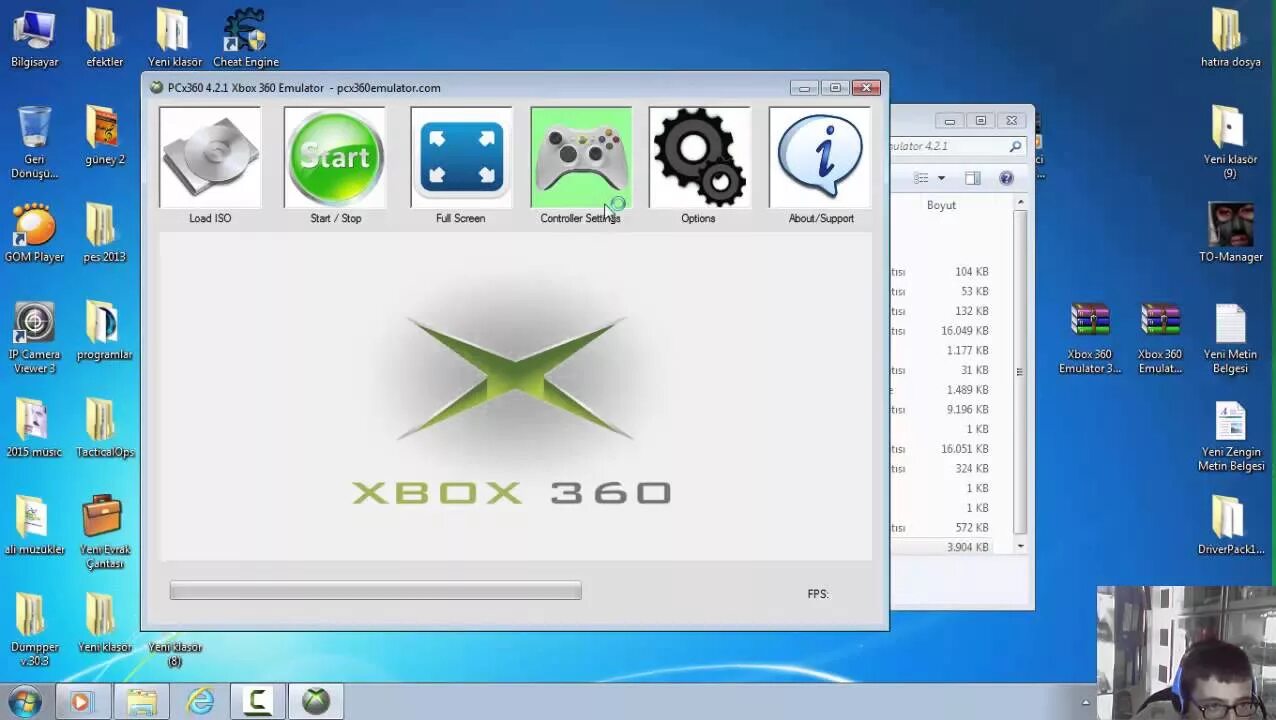The width and height of the screenshot is (1276, 720).
Task: Click the emulator loading progress bar
Action: click(375, 591)
